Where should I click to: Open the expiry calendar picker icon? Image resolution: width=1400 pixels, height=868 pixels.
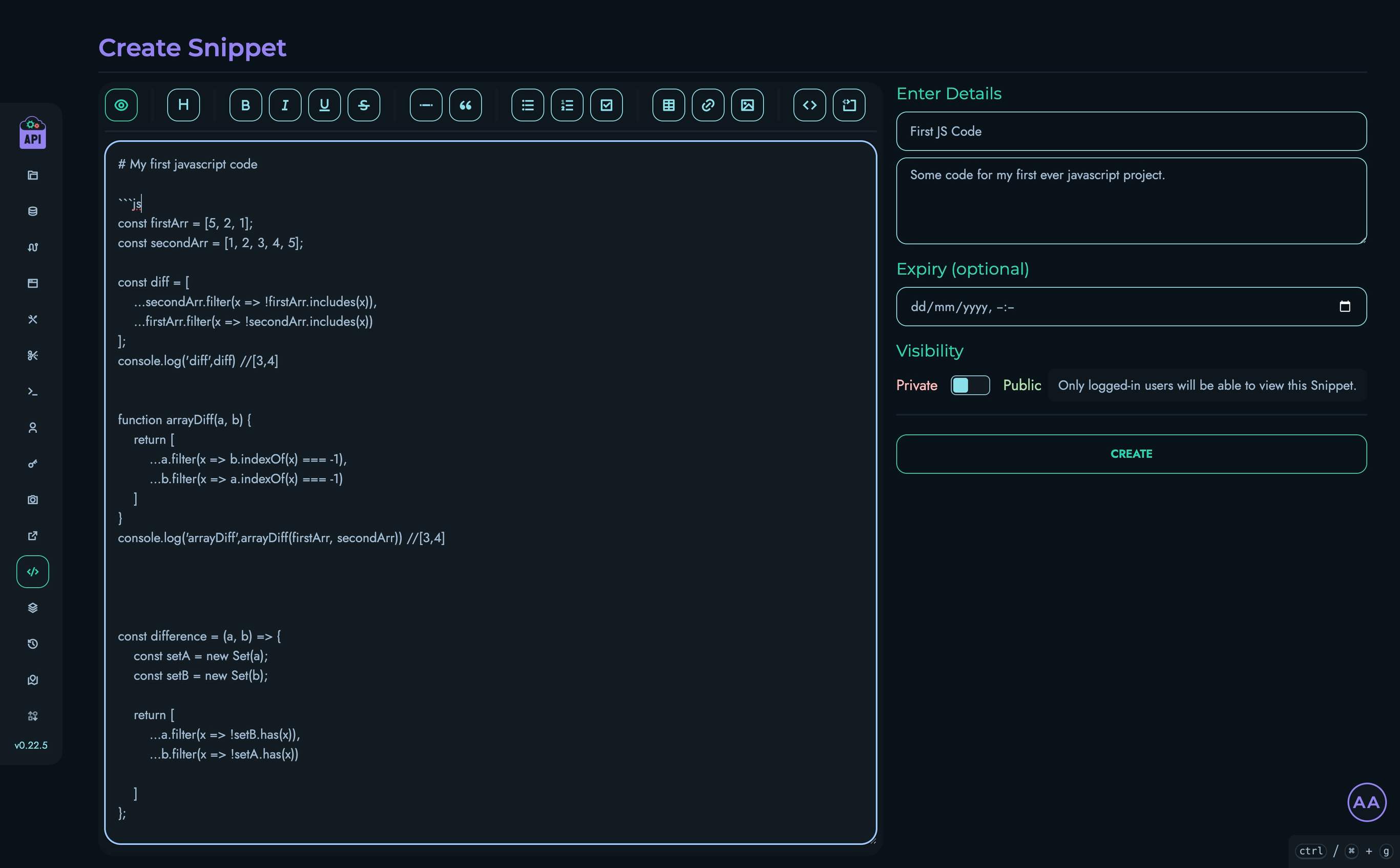point(1345,307)
